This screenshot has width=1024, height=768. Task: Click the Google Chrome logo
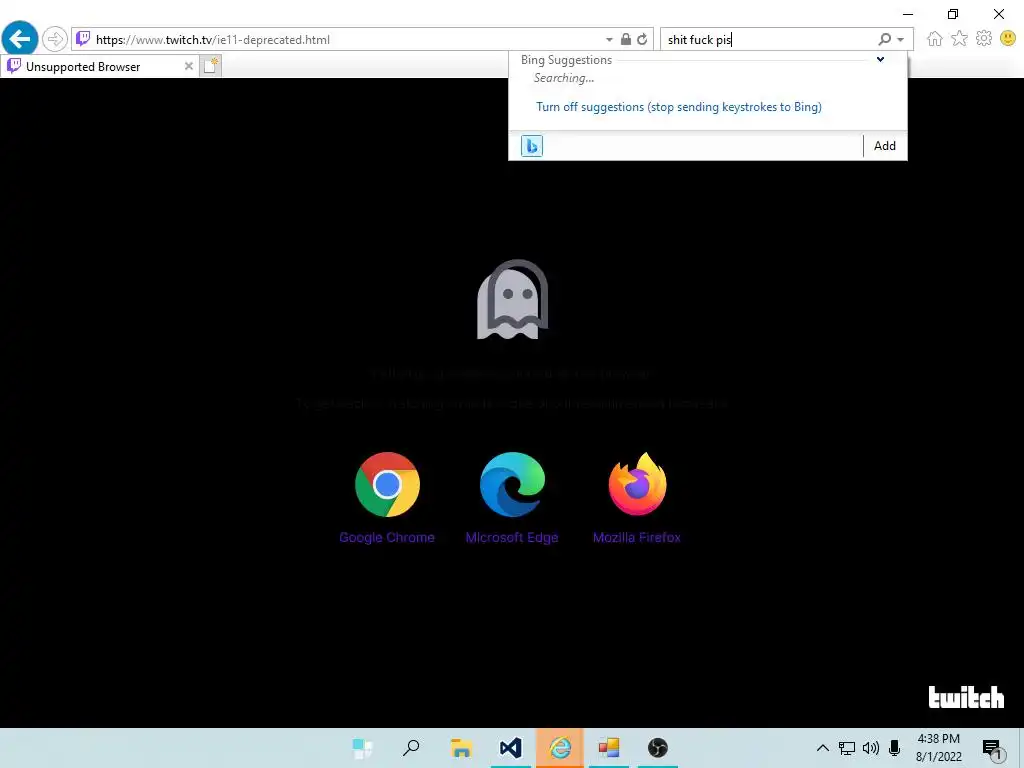click(387, 485)
